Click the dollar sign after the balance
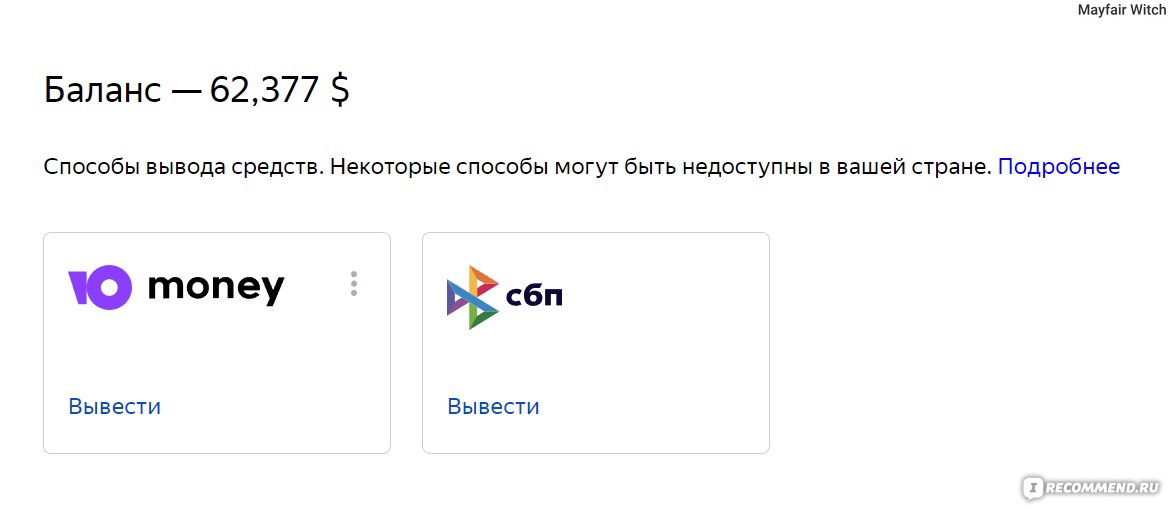The width and height of the screenshot is (1170, 509). 340,91
